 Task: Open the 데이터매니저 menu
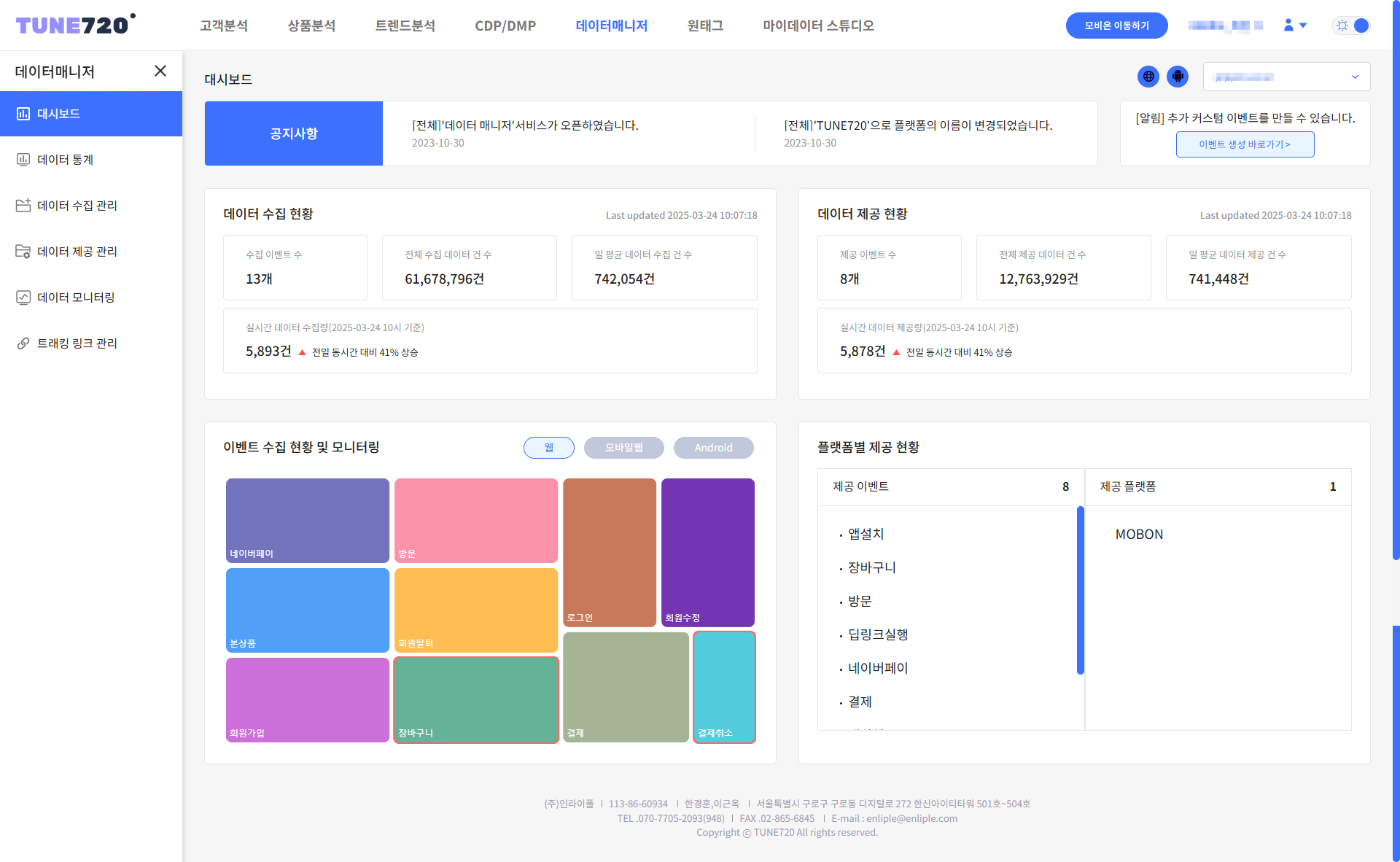(x=612, y=26)
